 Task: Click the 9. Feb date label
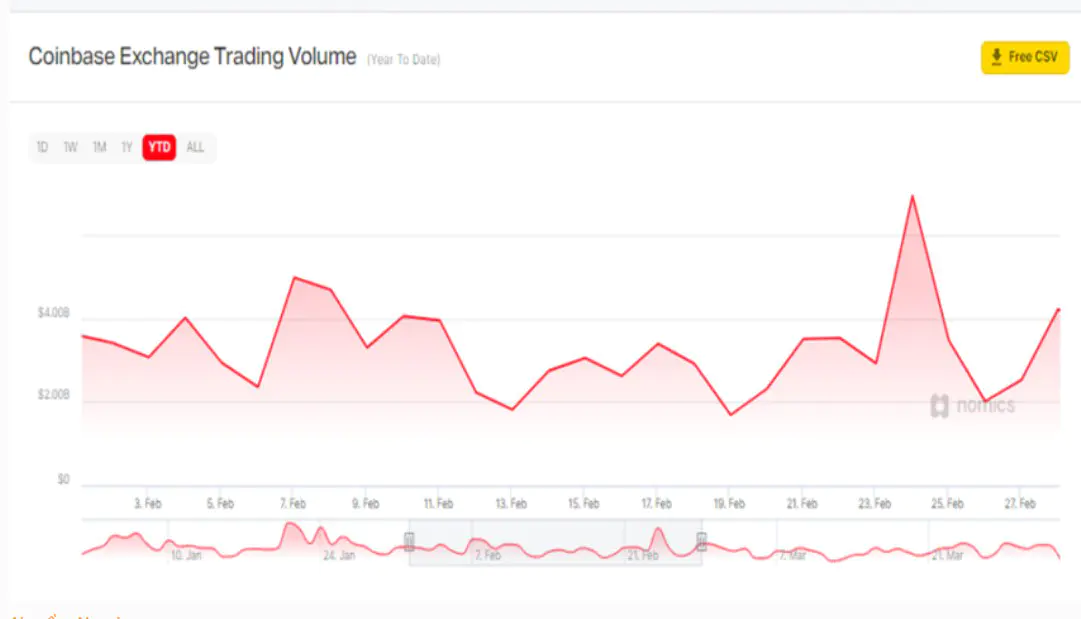365,504
